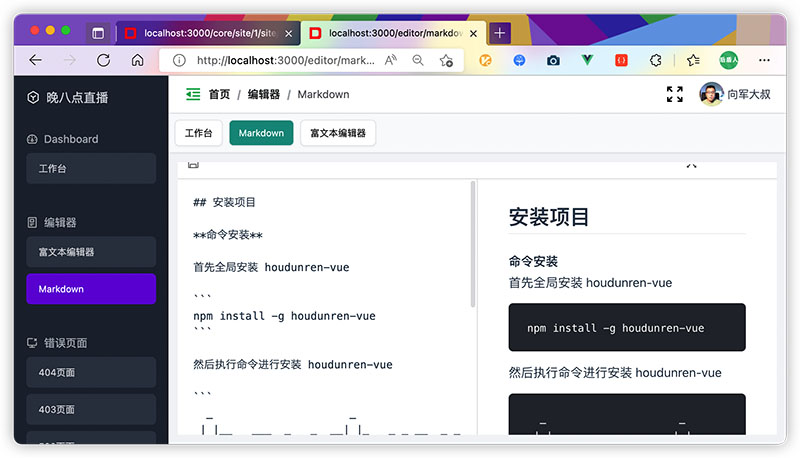Screen dimensions: 800x458
Task: Open the Vue devtools extension icon
Action: point(587,60)
